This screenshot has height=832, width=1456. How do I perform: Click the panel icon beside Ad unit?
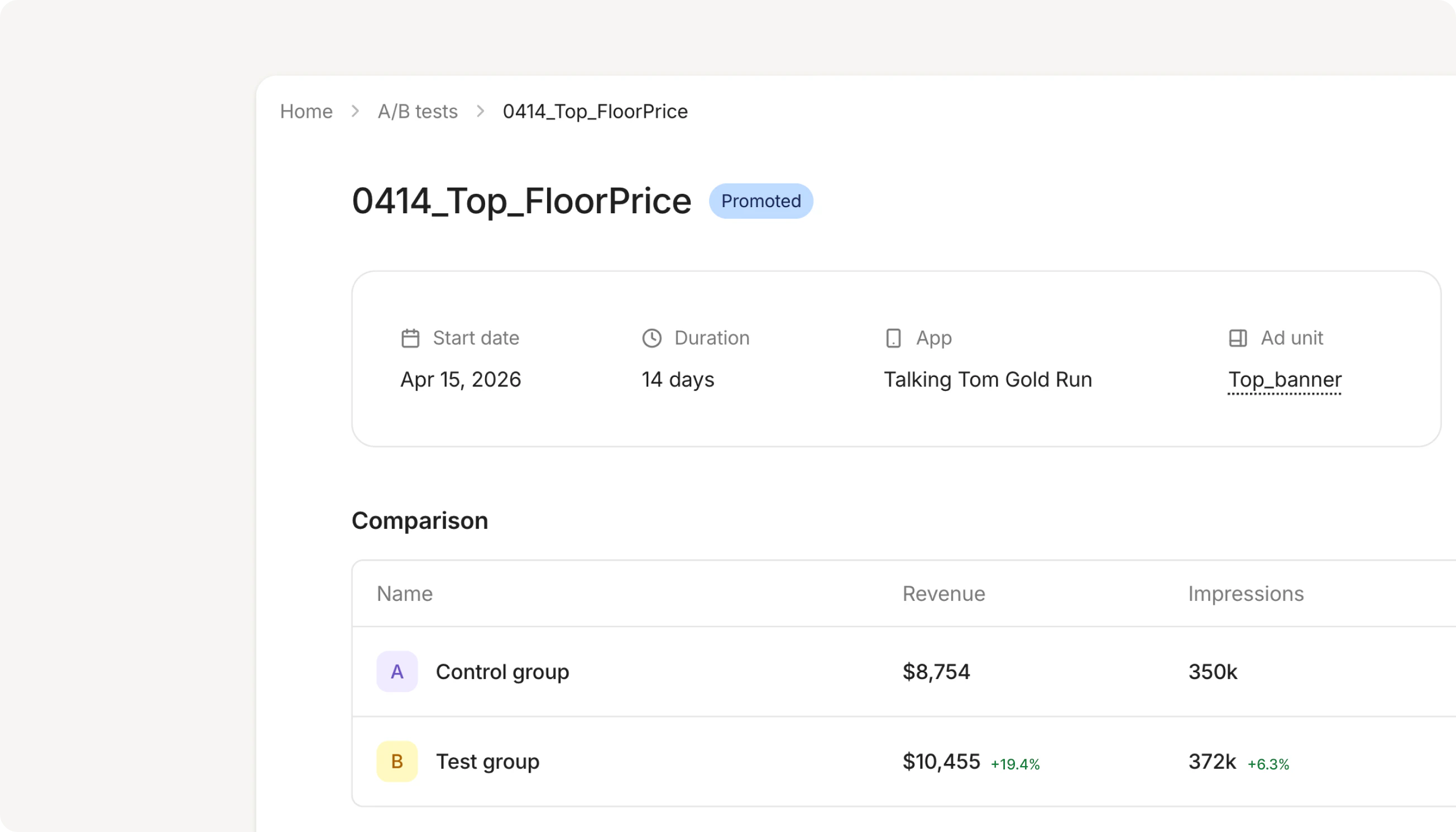(1238, 338)
